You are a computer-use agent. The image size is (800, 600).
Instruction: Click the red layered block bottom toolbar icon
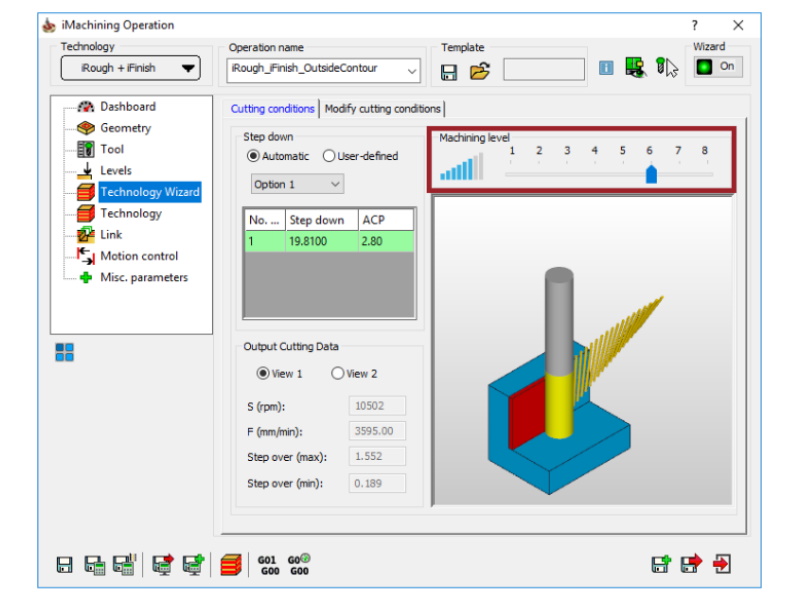[230, 565]
